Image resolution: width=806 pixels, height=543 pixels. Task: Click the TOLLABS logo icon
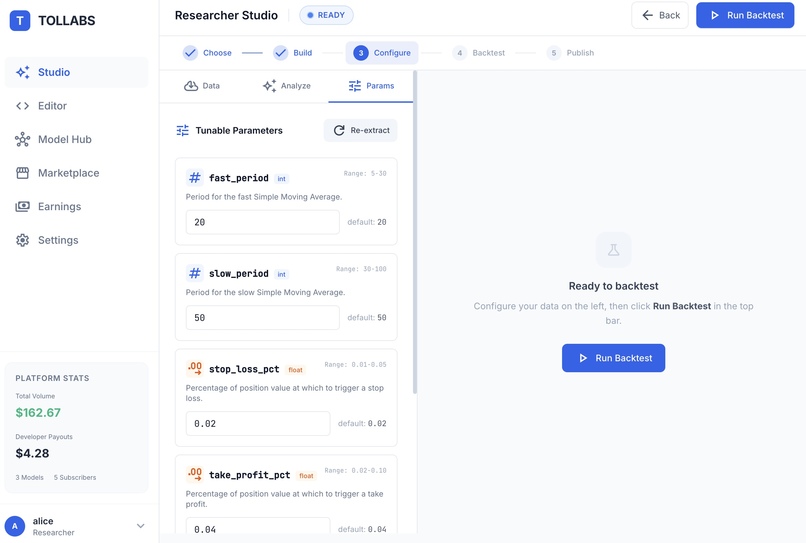coord(20,21)
